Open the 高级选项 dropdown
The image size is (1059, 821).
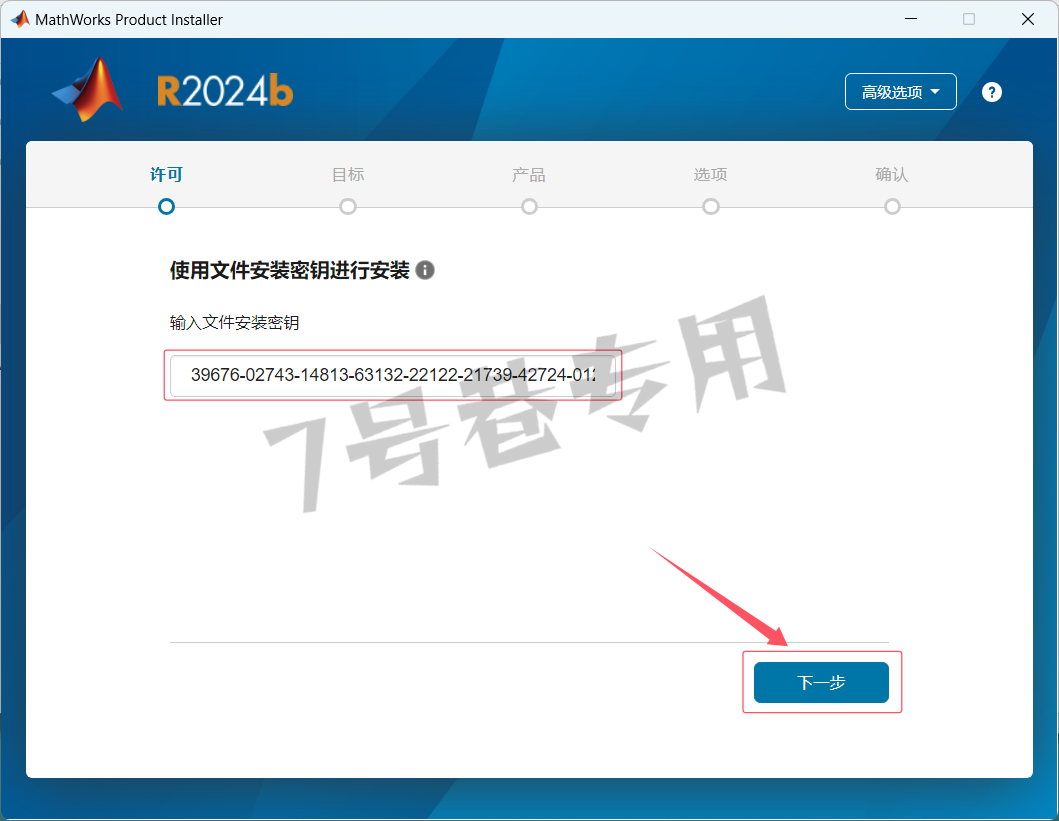point(900,92)
